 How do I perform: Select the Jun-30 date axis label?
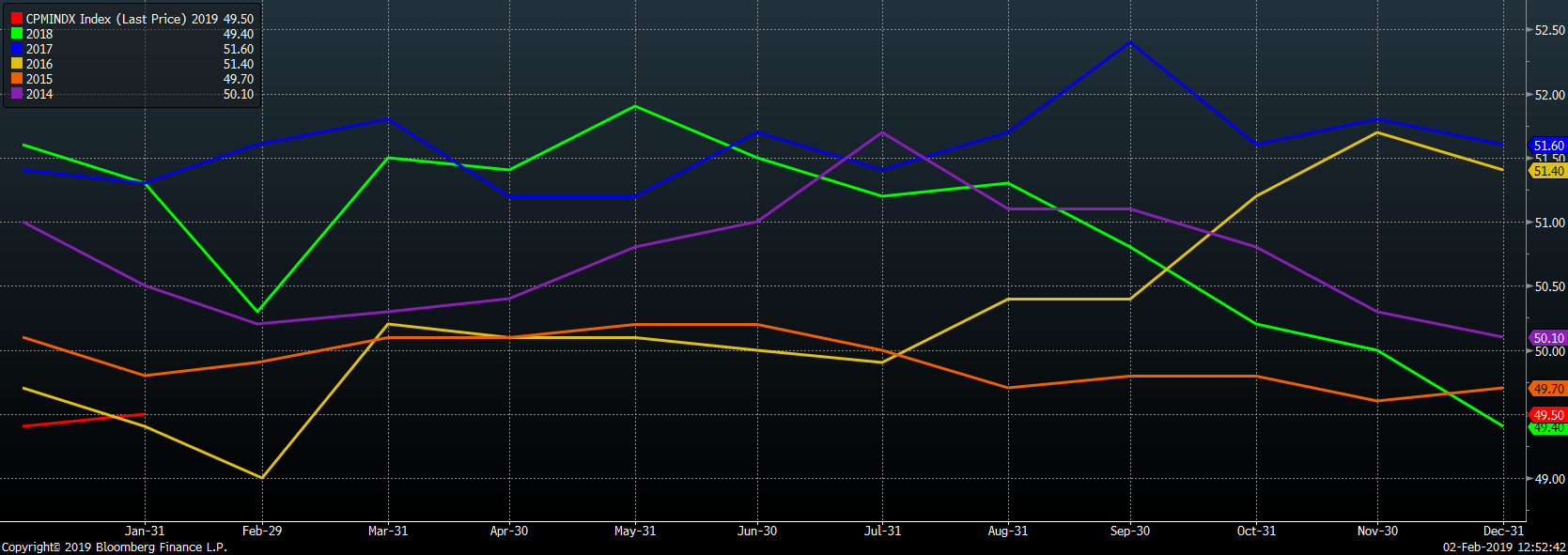tap(757, 532)
